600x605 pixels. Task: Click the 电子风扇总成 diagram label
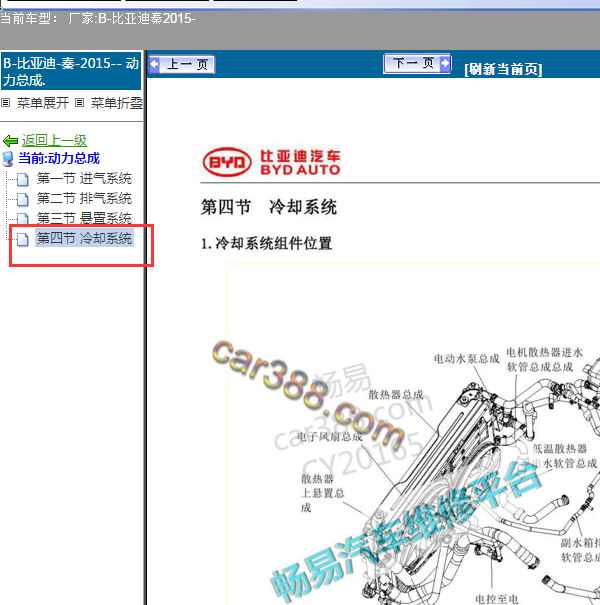click(x=330, y=437)
